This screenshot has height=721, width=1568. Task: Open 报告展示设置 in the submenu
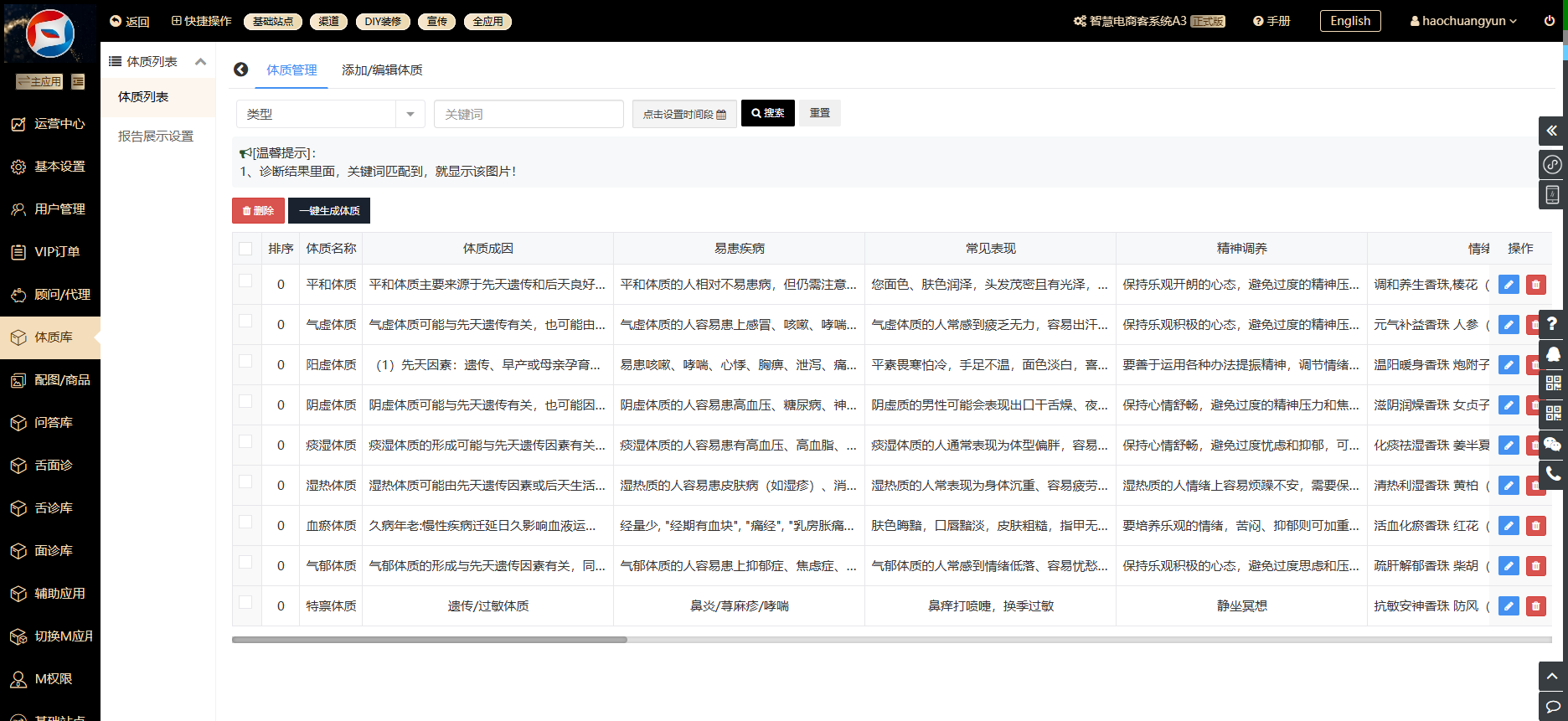[156, 136]
